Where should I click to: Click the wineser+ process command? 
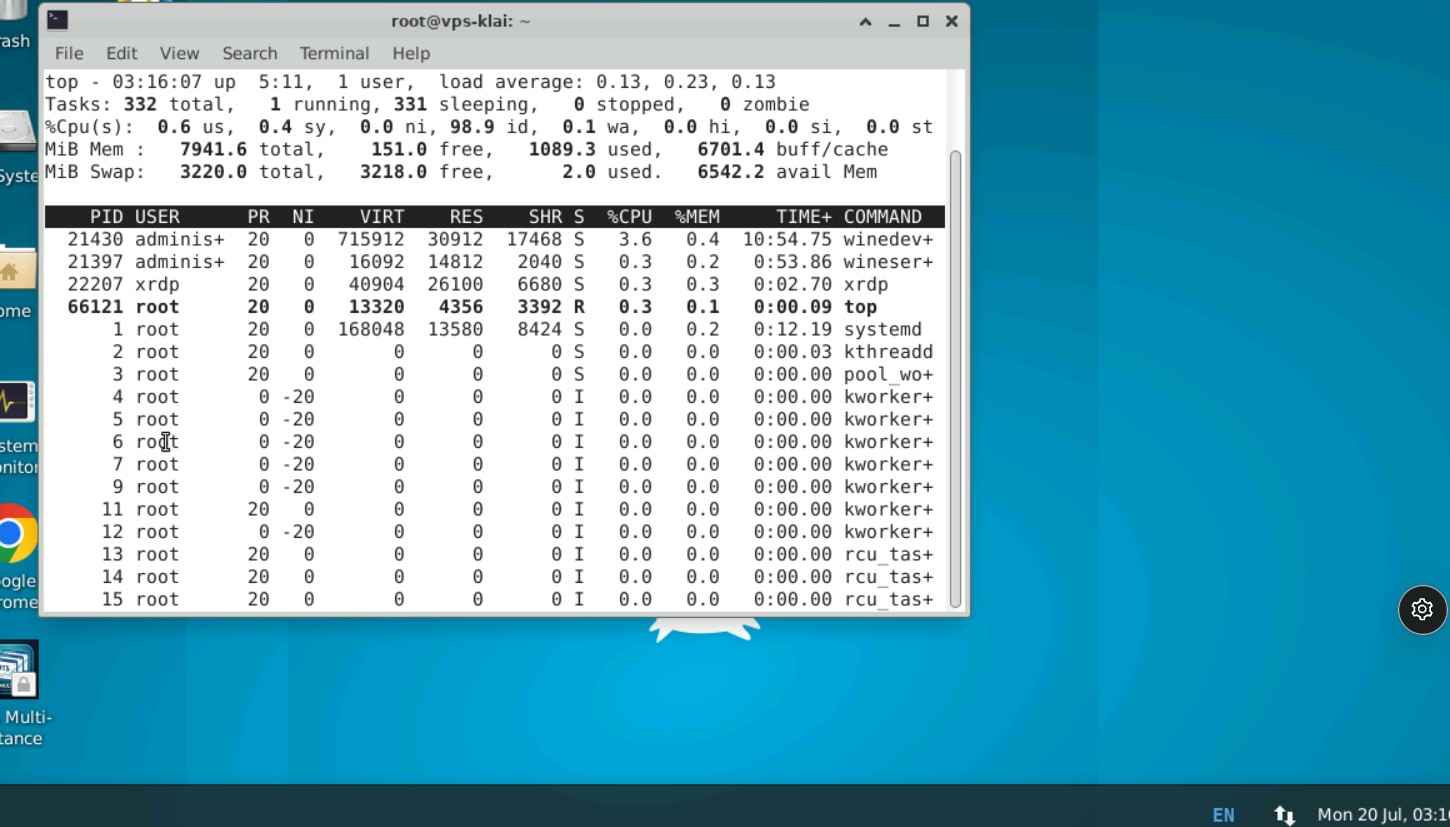(x=888, y=262)
